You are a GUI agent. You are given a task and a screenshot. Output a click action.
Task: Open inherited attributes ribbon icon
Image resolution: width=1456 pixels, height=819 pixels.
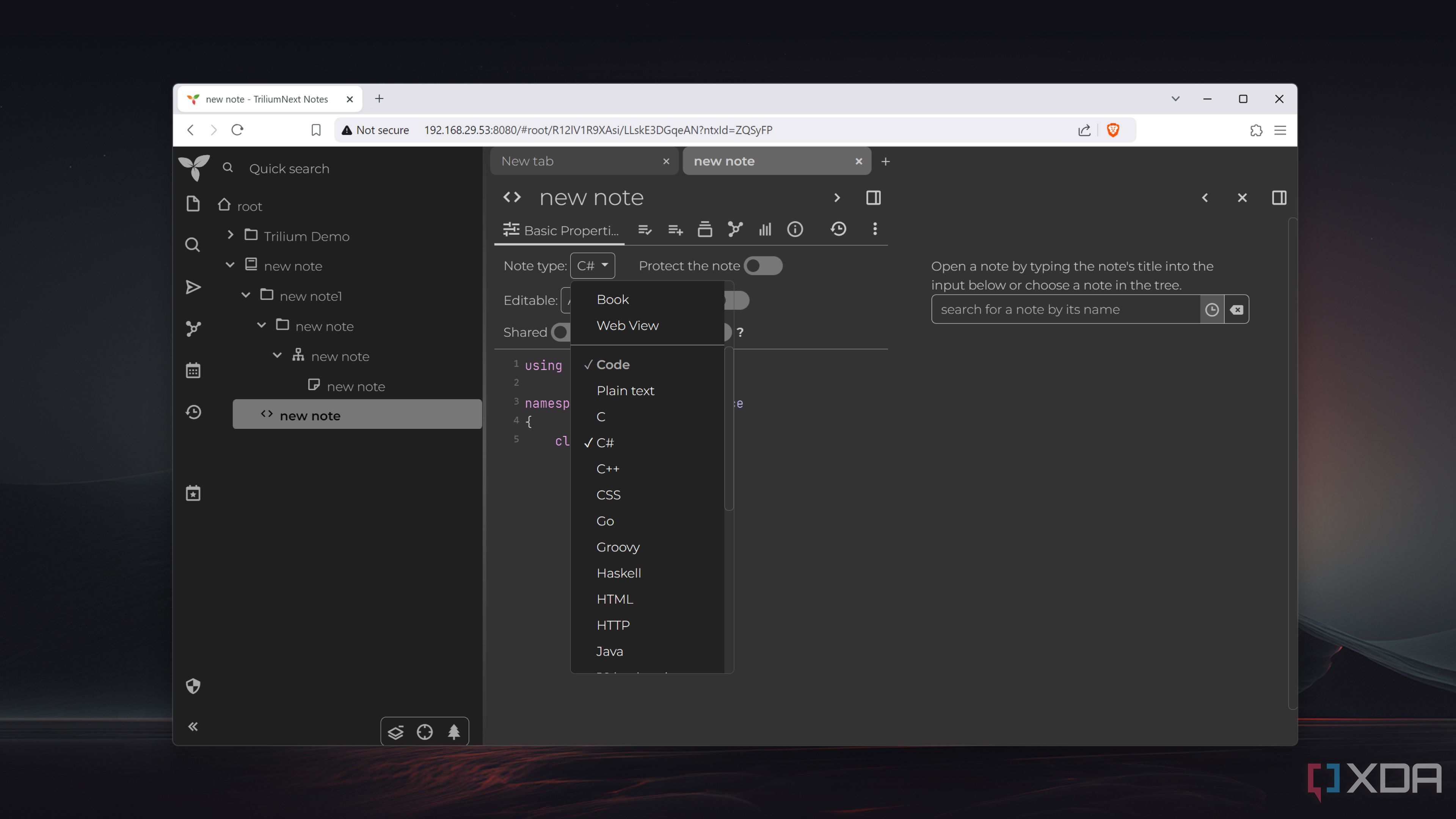click(675, 229)
